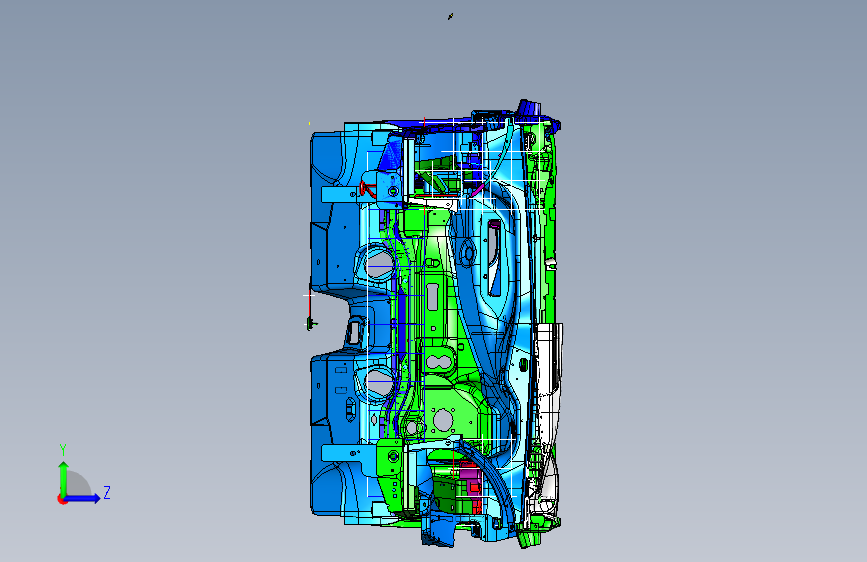The width and height of the screenshot is (867, 562).
Task: Click the Z label of the triad
Action: point(107,492)
